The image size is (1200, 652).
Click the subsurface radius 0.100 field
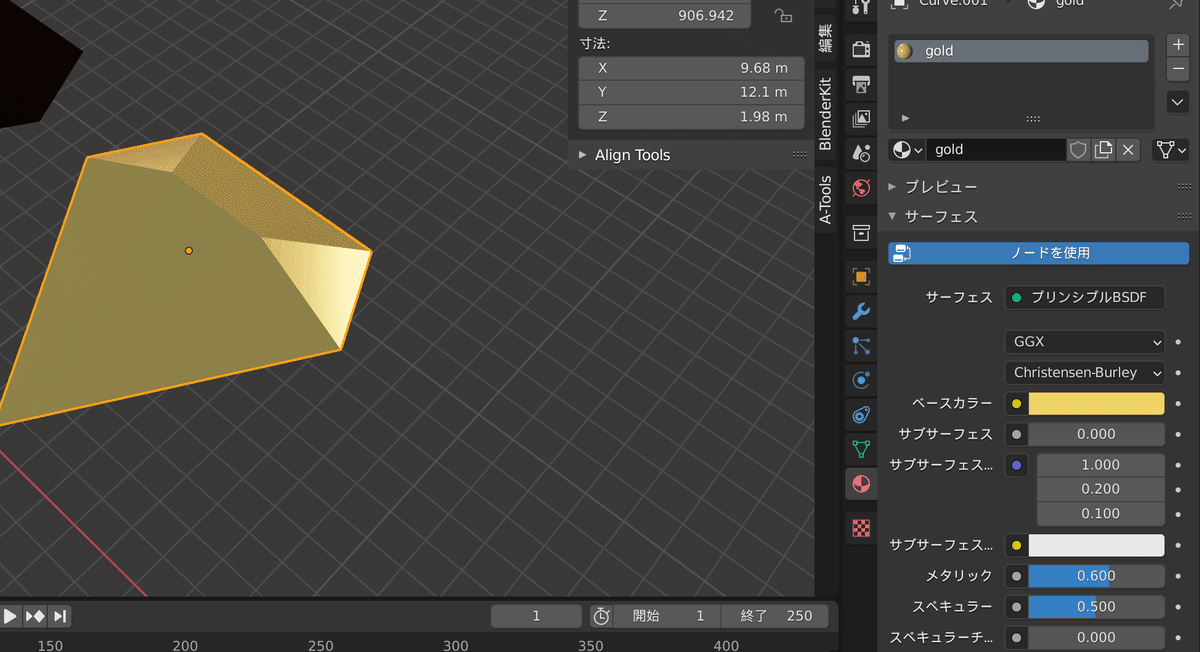1100,513
